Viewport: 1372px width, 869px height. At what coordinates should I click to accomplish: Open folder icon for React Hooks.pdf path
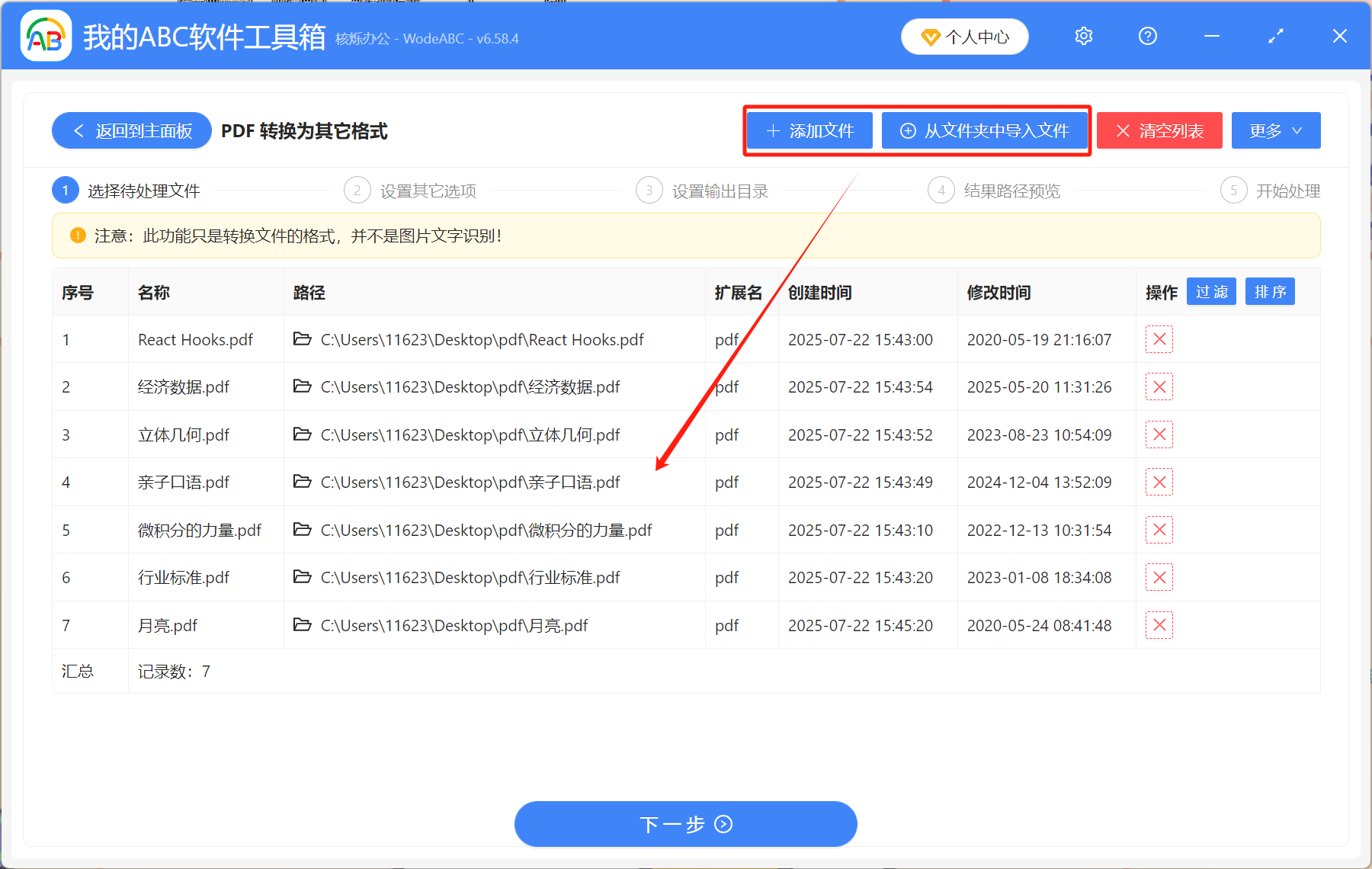pyautogui.click(x=303, y=338)
